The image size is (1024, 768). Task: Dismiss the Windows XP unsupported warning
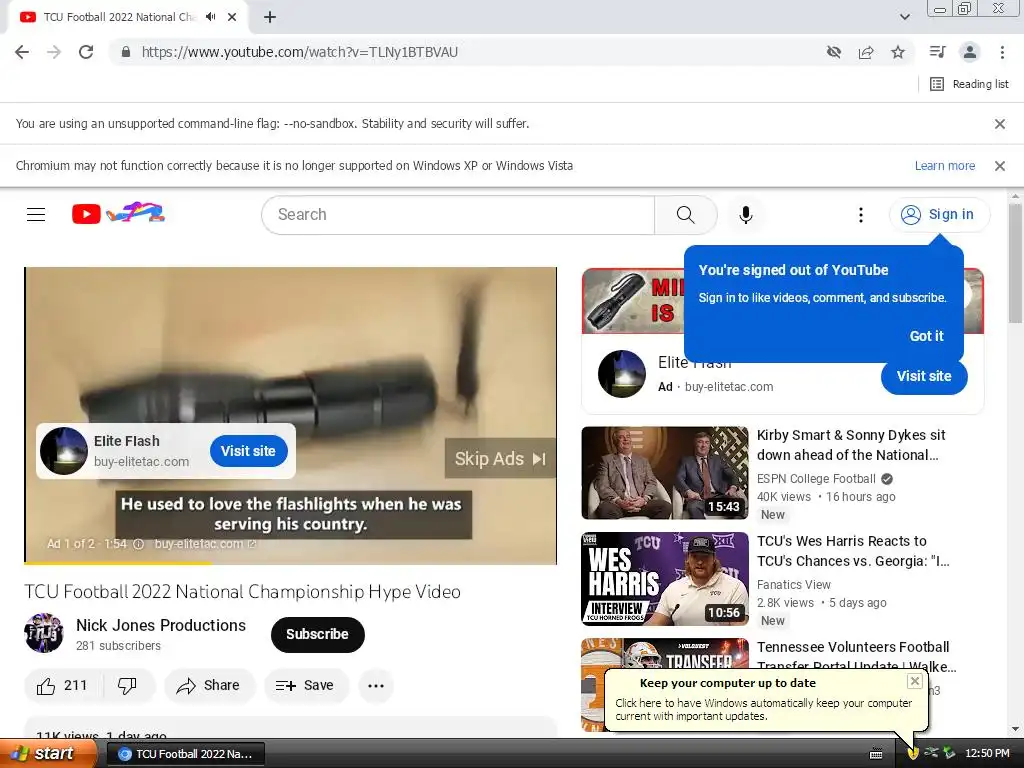click(1000, 166)
